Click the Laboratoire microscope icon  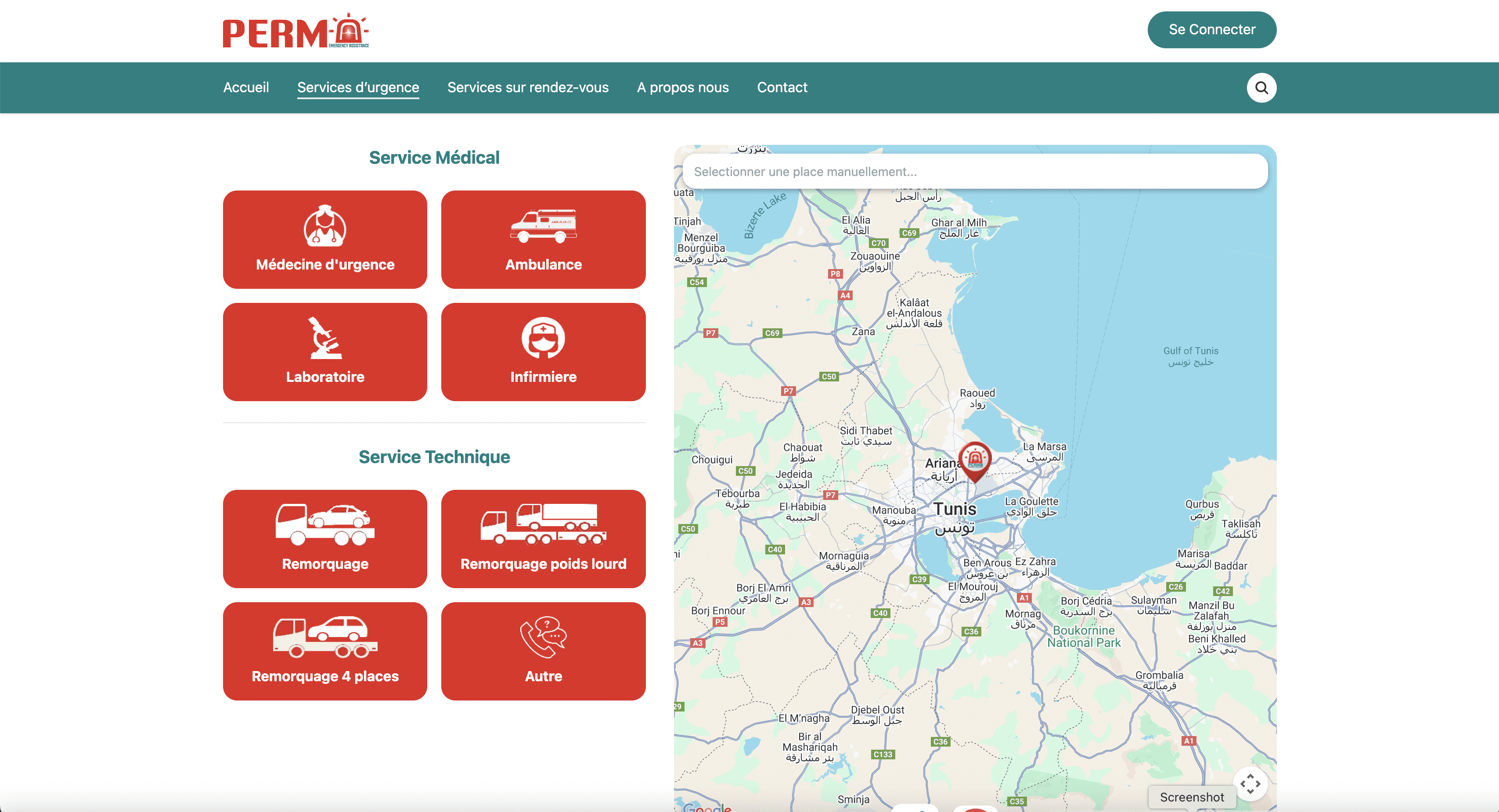pyautogui.click(x=325, y=338)
